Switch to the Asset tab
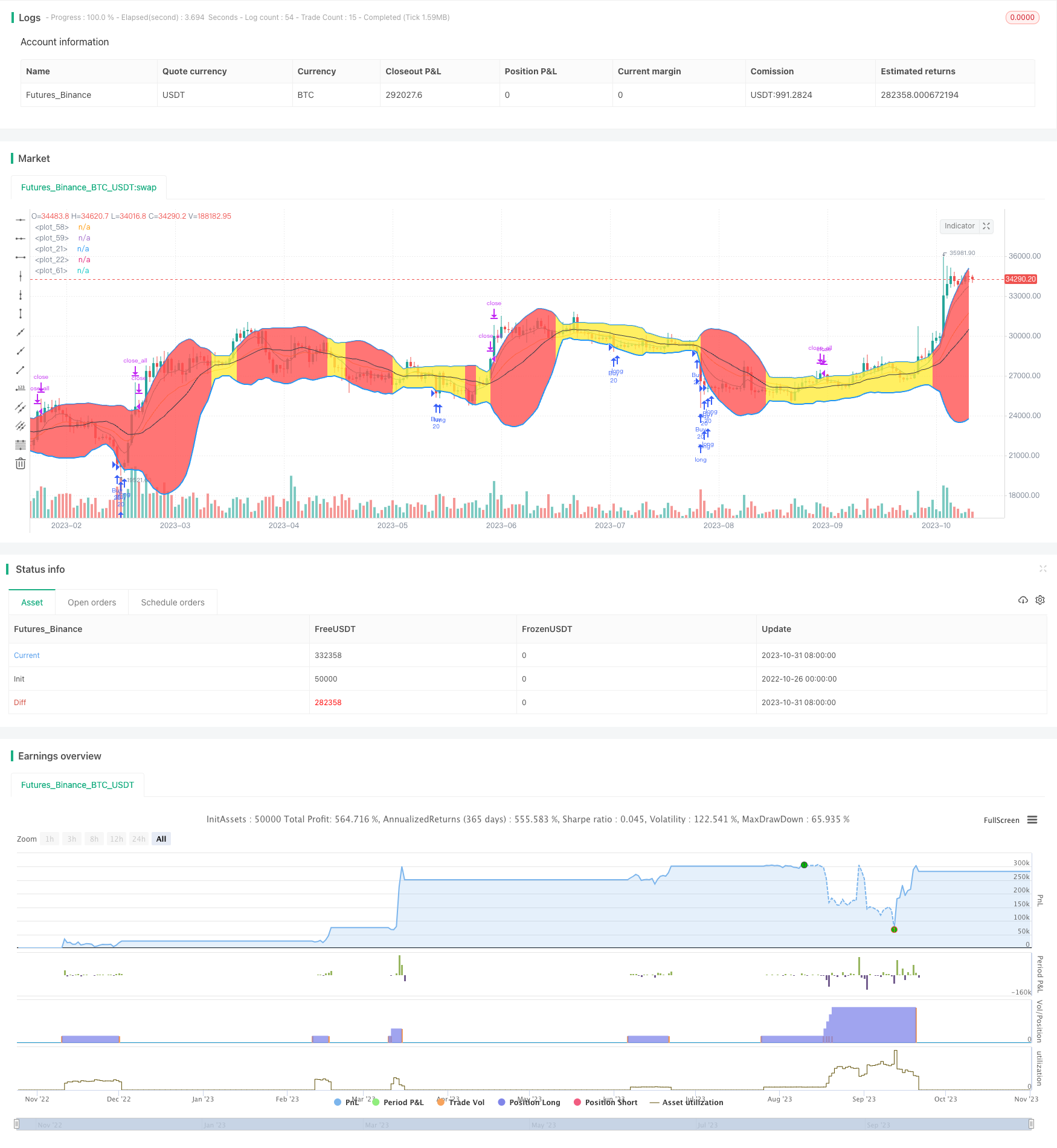Viewport: 1057px width, 1148px height. (32, 602)
